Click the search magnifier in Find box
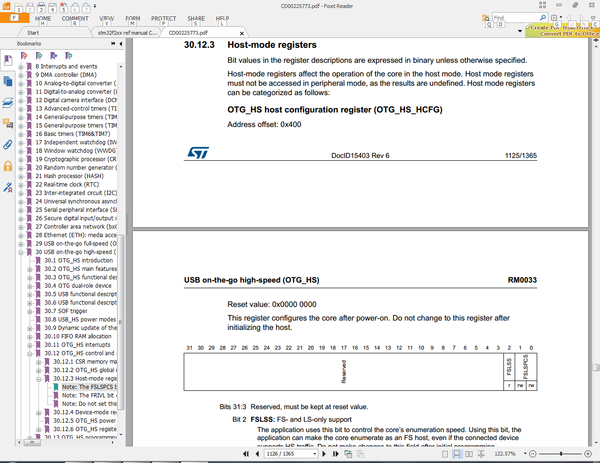This screenshot has width=600, height=463. (543, 17)
